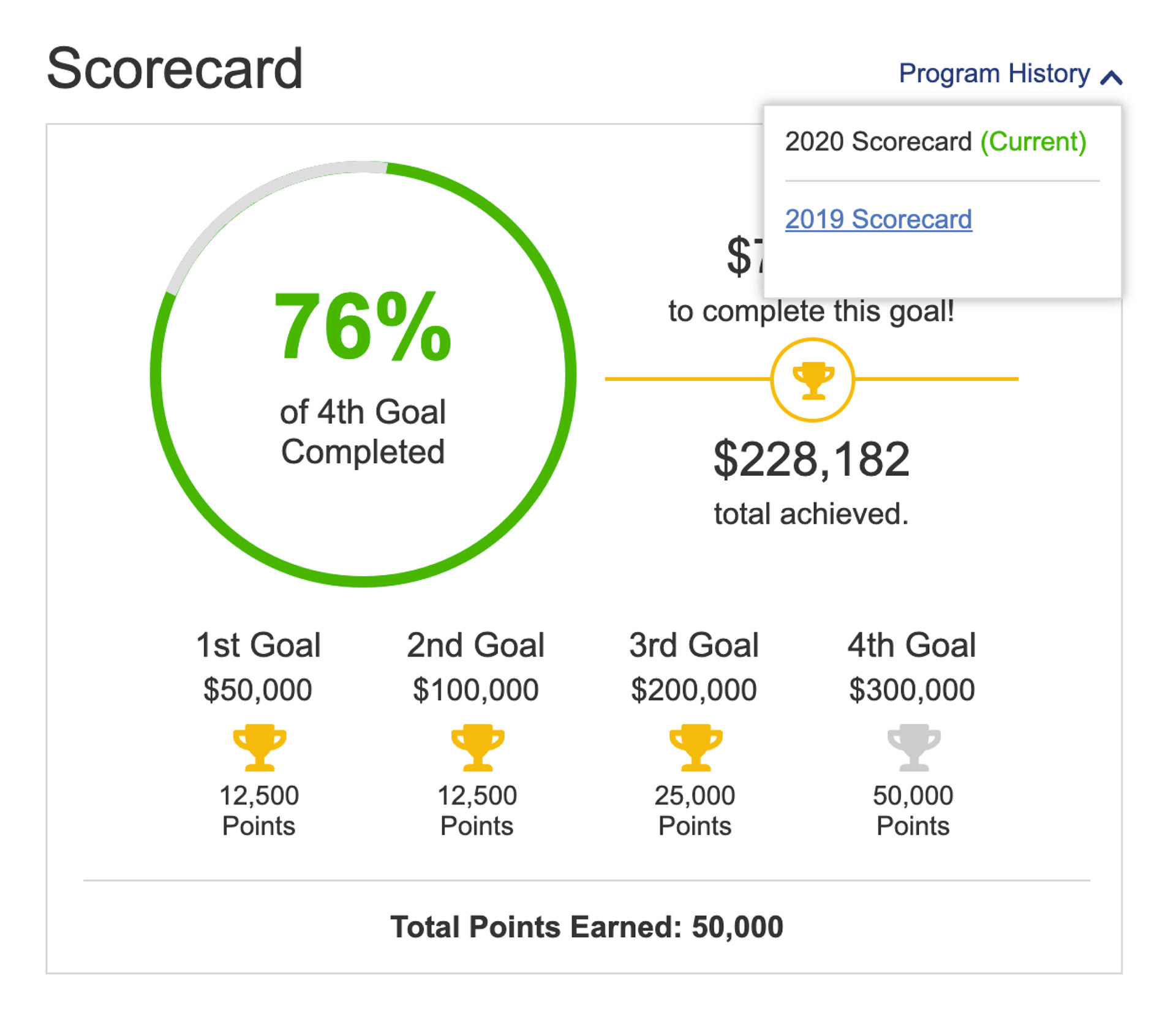Click Total Points Earned: 50,000 text

587,926
